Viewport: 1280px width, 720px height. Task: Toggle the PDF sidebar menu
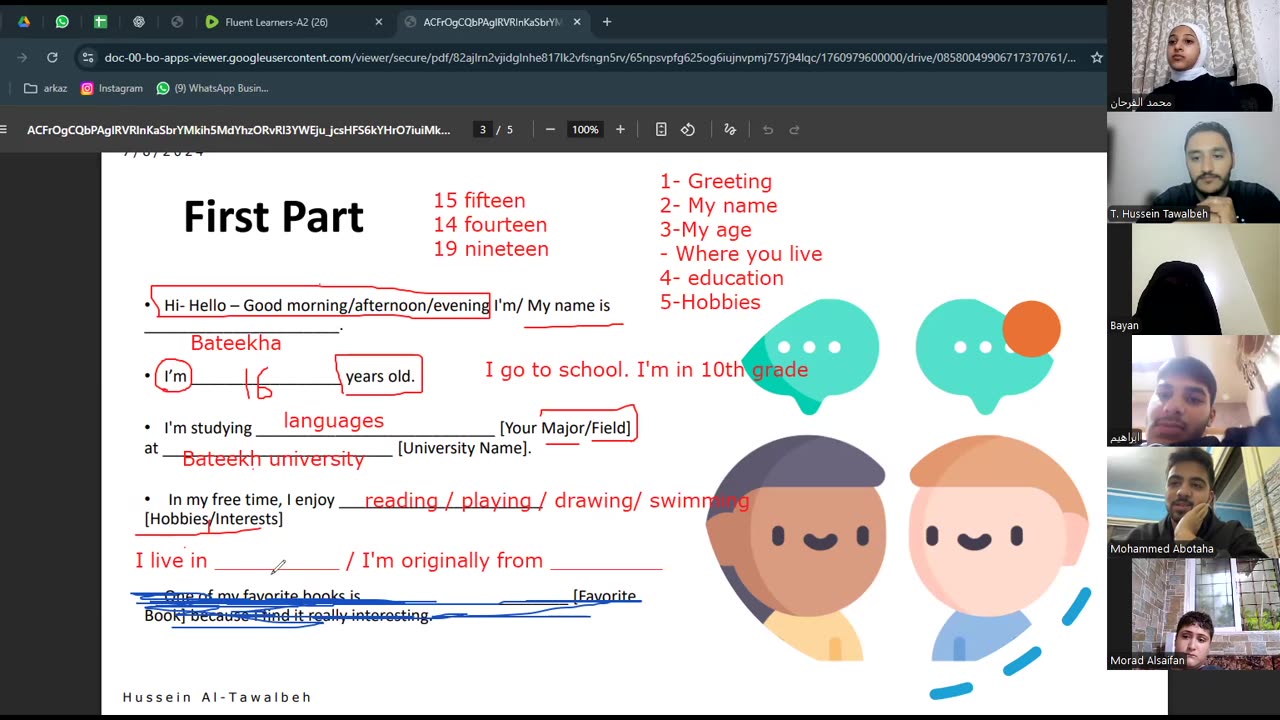(4, 130)
